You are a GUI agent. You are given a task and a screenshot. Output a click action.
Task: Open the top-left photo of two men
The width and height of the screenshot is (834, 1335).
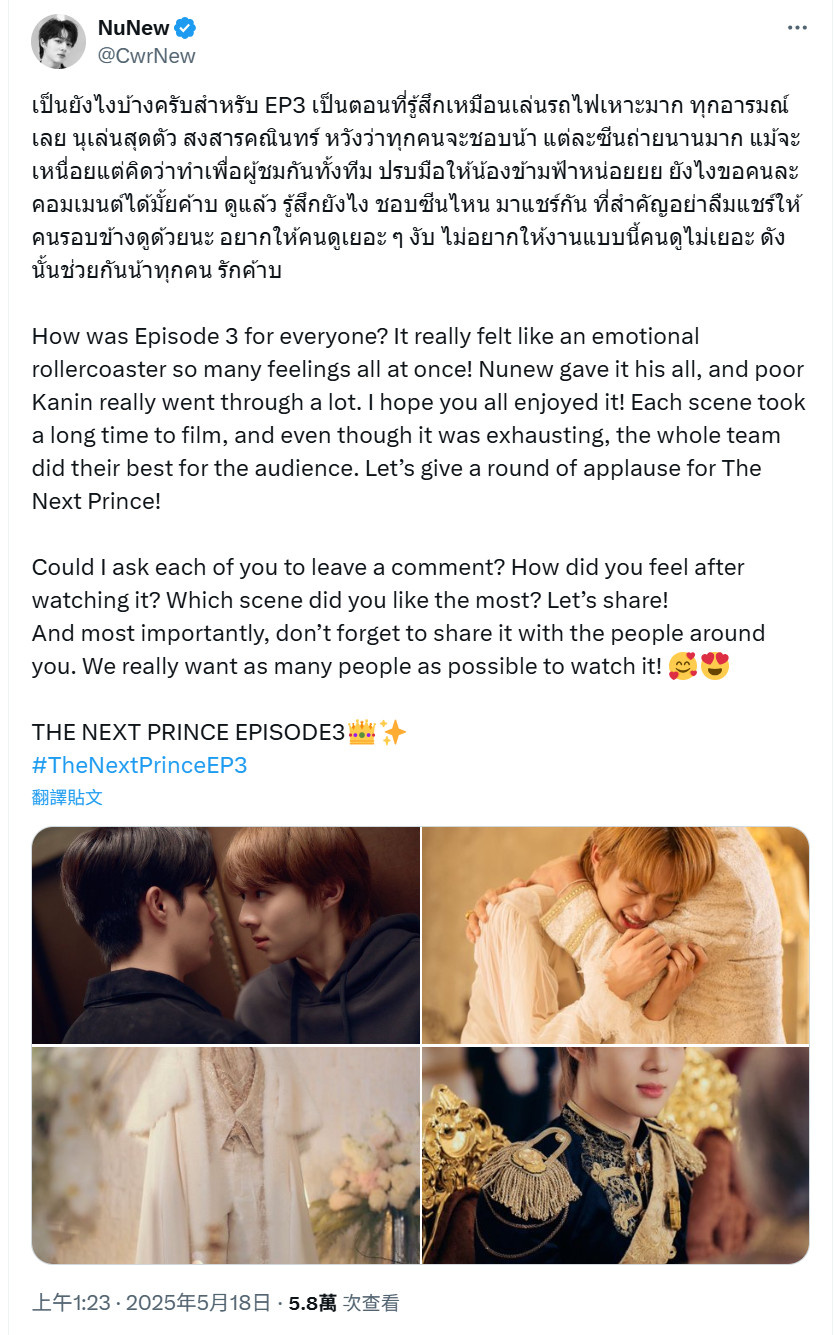226,935
